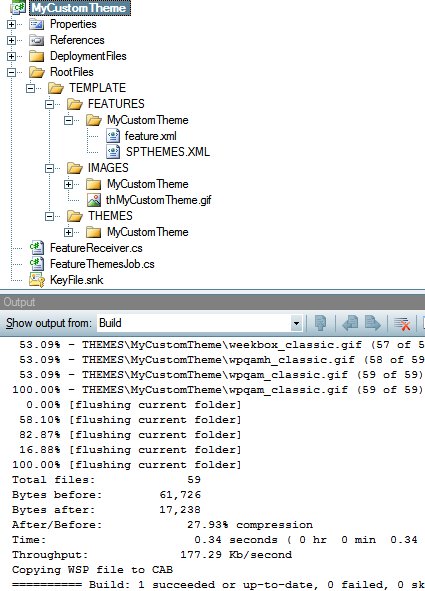Screen dimensions: 425x591
Task: Click the Time: 0.34 seconds line
Action: [215, 540]
